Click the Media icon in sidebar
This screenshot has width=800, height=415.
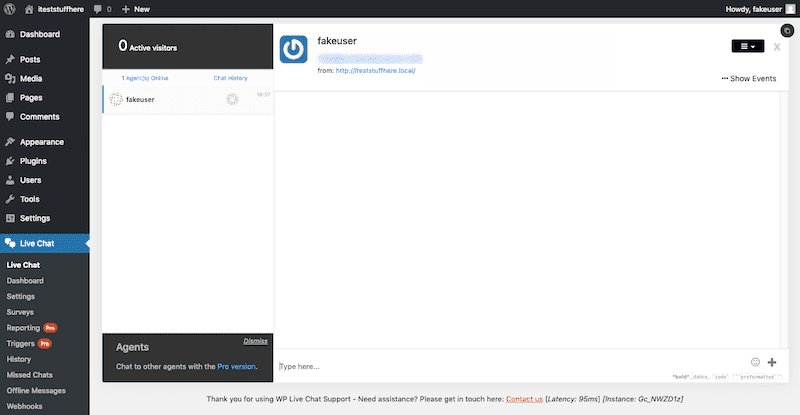10,79
